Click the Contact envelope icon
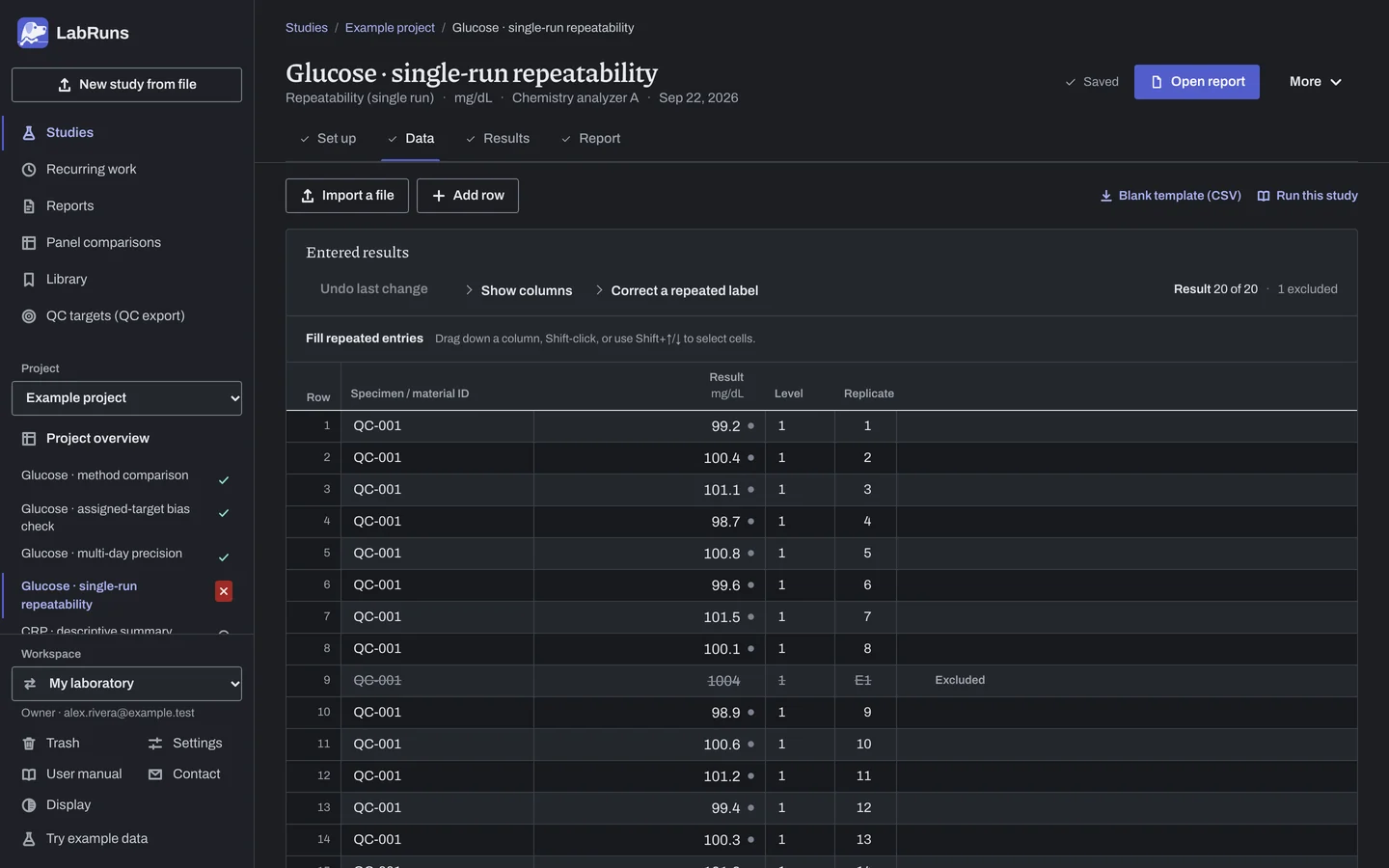 click(155, 774)
